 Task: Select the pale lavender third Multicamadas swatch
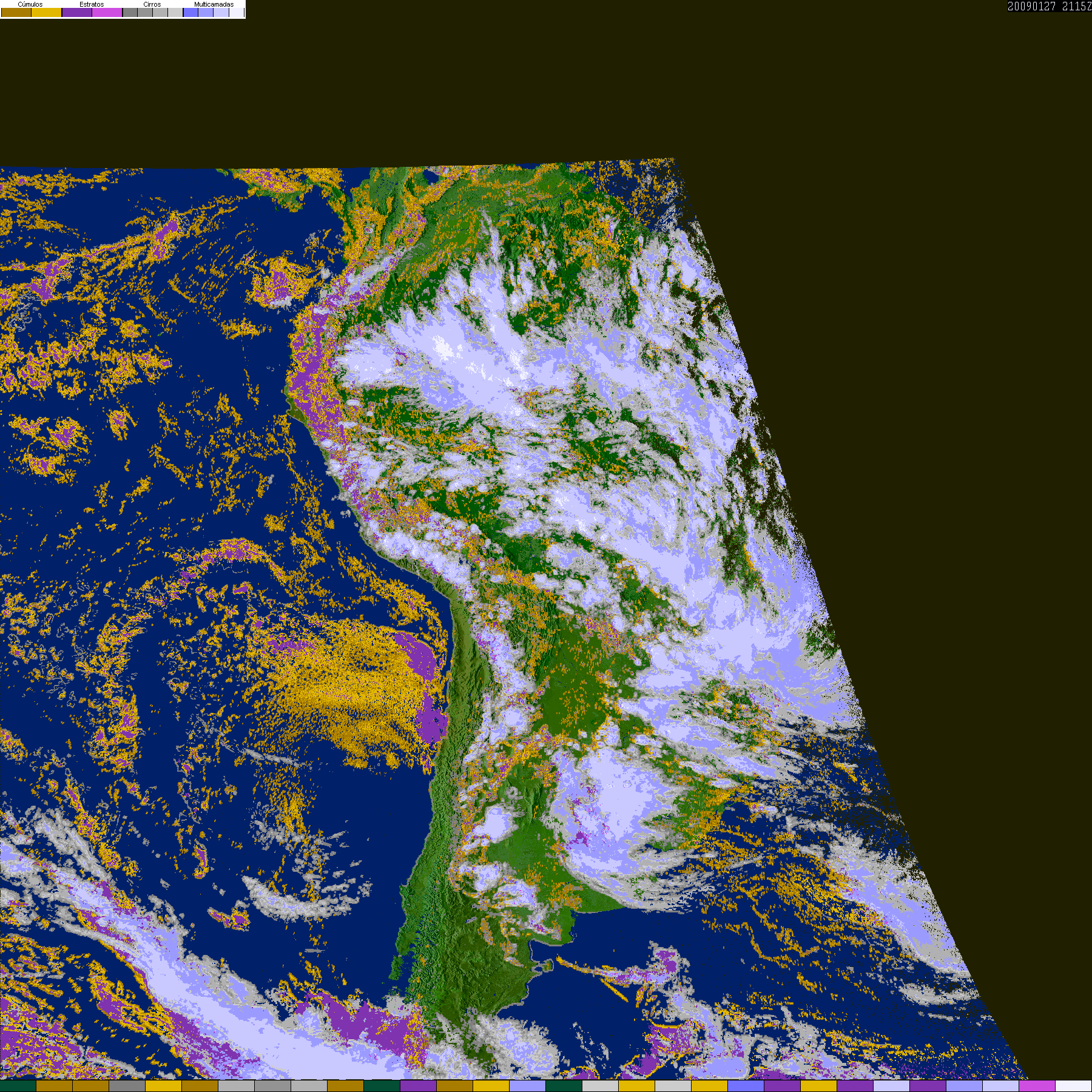click(221, 12)
